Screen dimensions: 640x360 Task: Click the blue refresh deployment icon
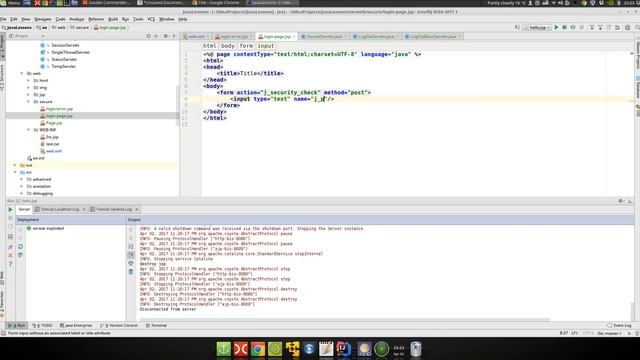coord(20,247)
